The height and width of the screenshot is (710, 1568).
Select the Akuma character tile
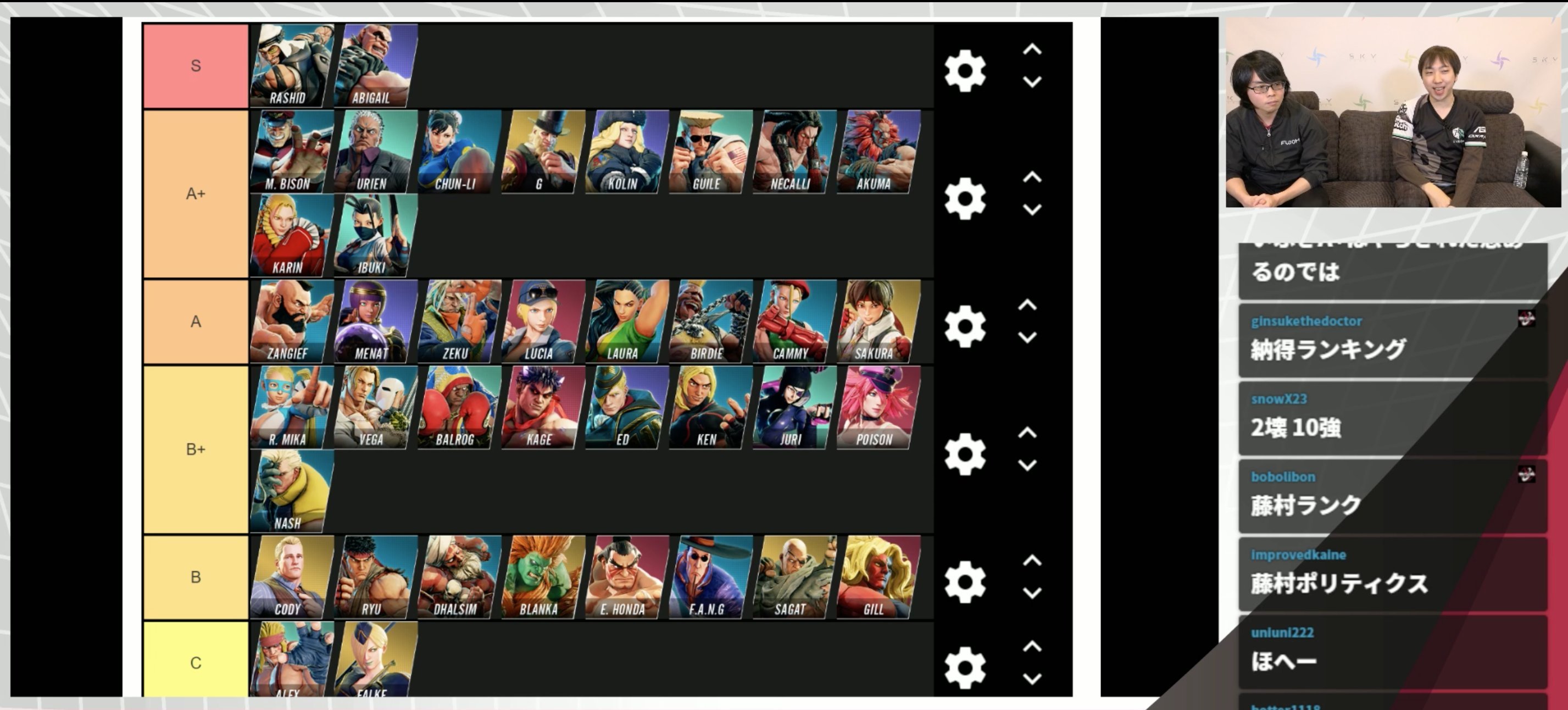pos(878,152)
